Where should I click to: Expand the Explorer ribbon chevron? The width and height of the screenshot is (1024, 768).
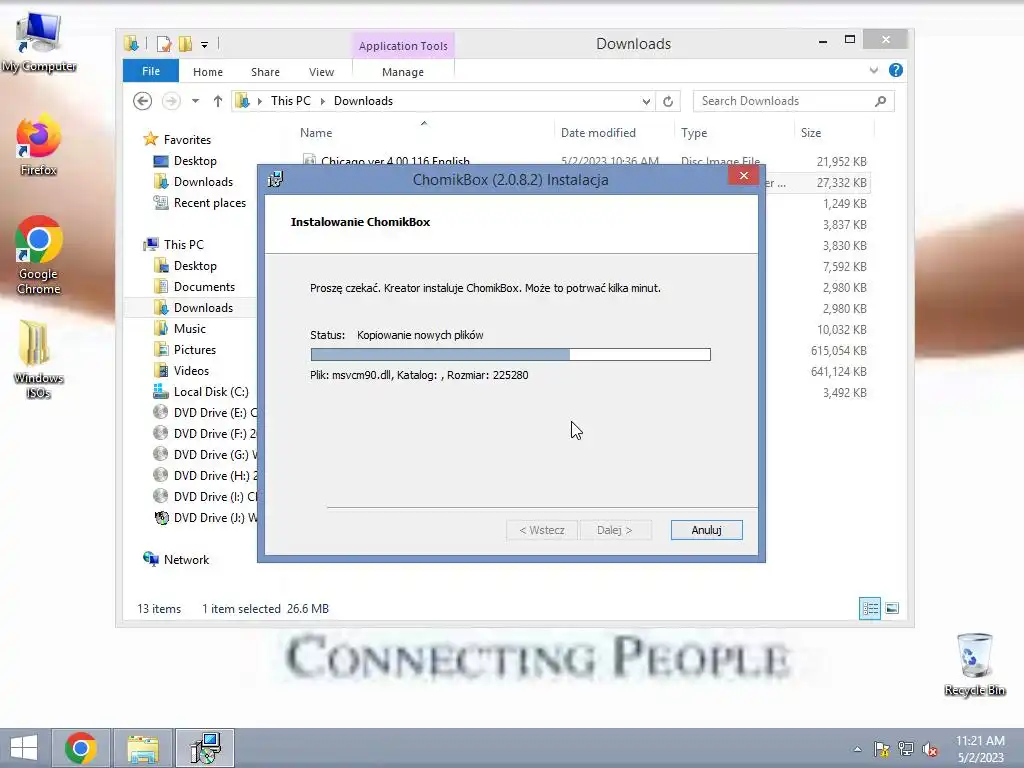[874, 71]
